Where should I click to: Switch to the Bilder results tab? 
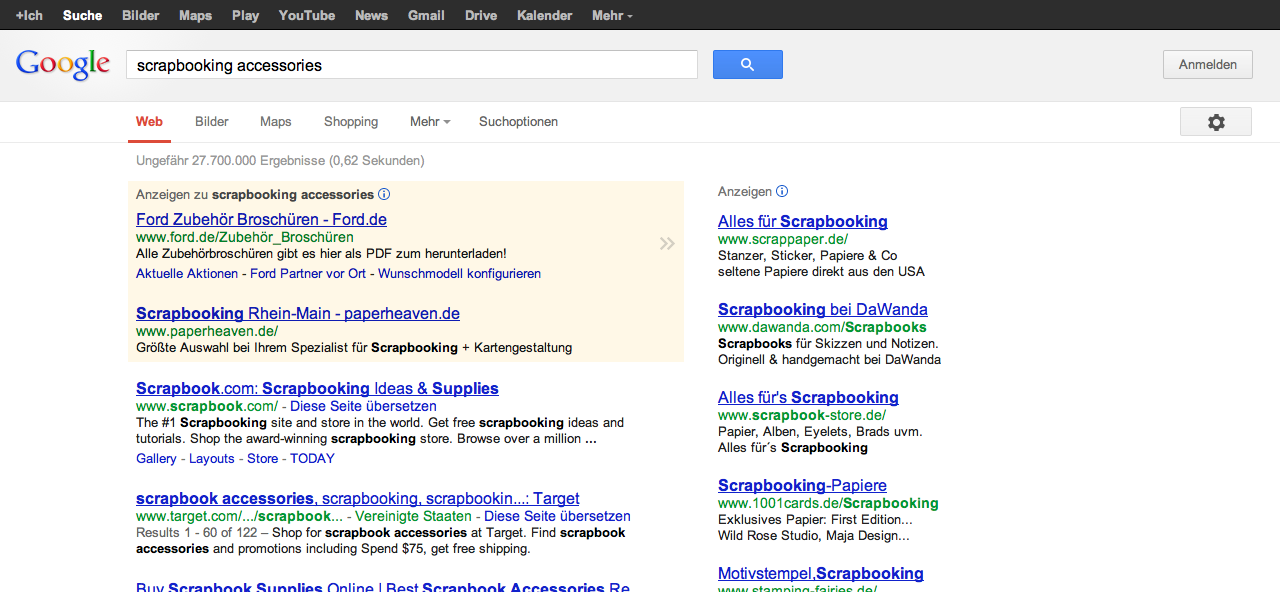coord(212,122)
